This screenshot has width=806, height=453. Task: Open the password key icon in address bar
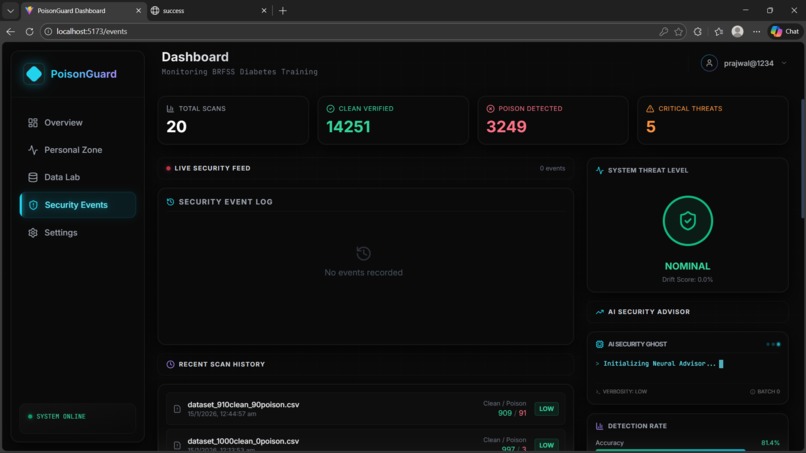click(x=664, y=31)
